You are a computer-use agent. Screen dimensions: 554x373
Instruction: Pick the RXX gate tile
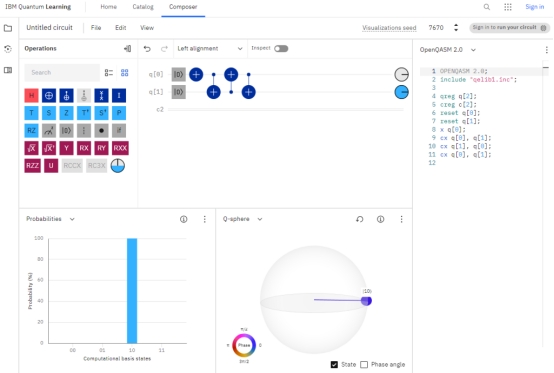coord(120,148)
